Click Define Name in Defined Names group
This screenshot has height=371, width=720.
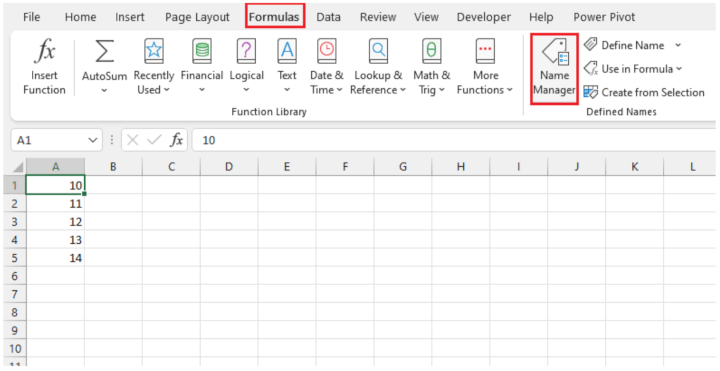click(624, 45)
